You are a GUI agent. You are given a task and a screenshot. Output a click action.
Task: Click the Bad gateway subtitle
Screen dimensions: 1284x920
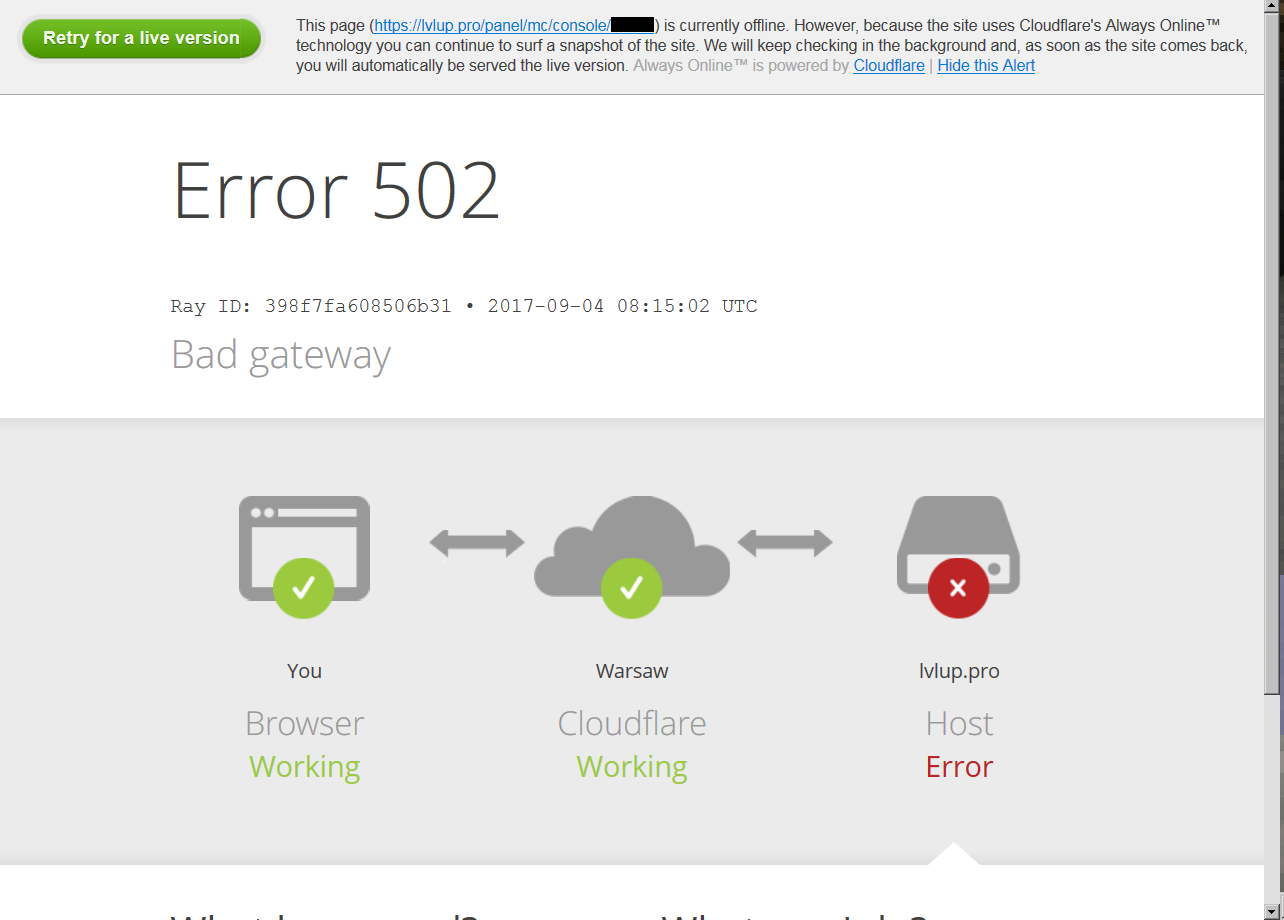pos(281,355)
